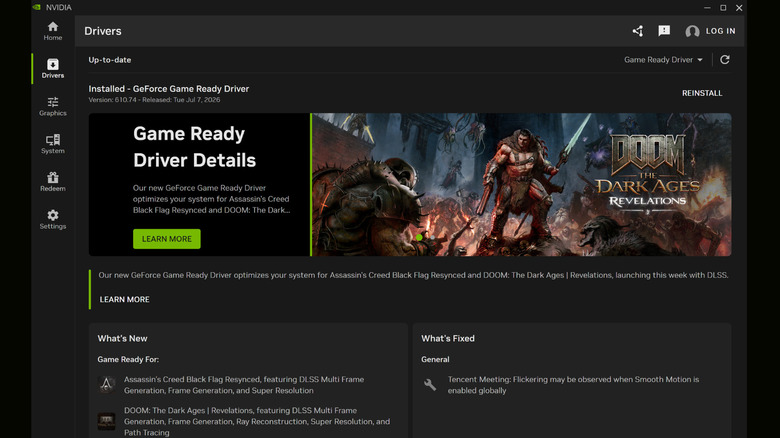Screen dimensions: 780x438
Task: Close the NVIDIA app window
Action: [739, 7]
